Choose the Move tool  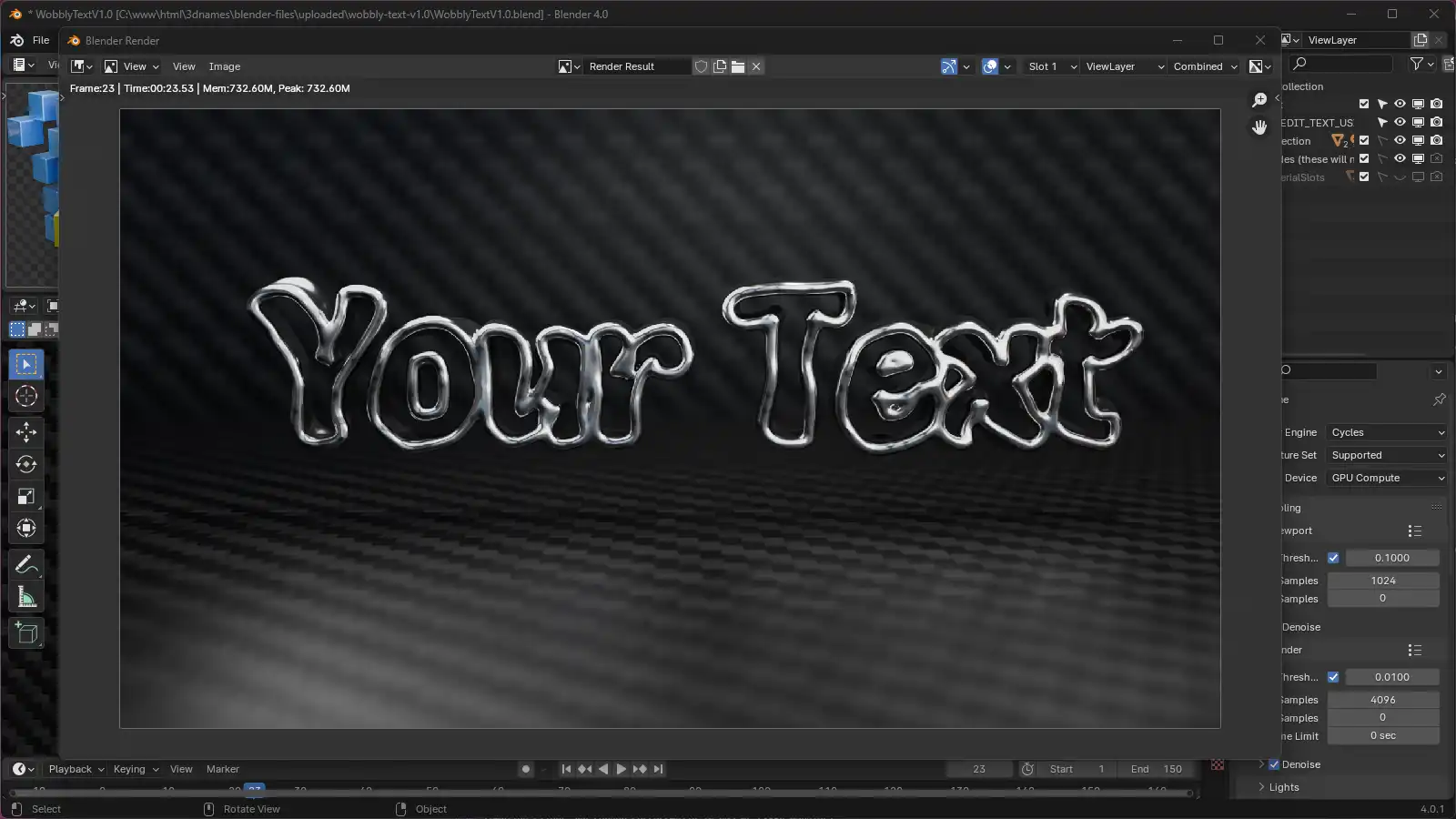tap(26, 431)
